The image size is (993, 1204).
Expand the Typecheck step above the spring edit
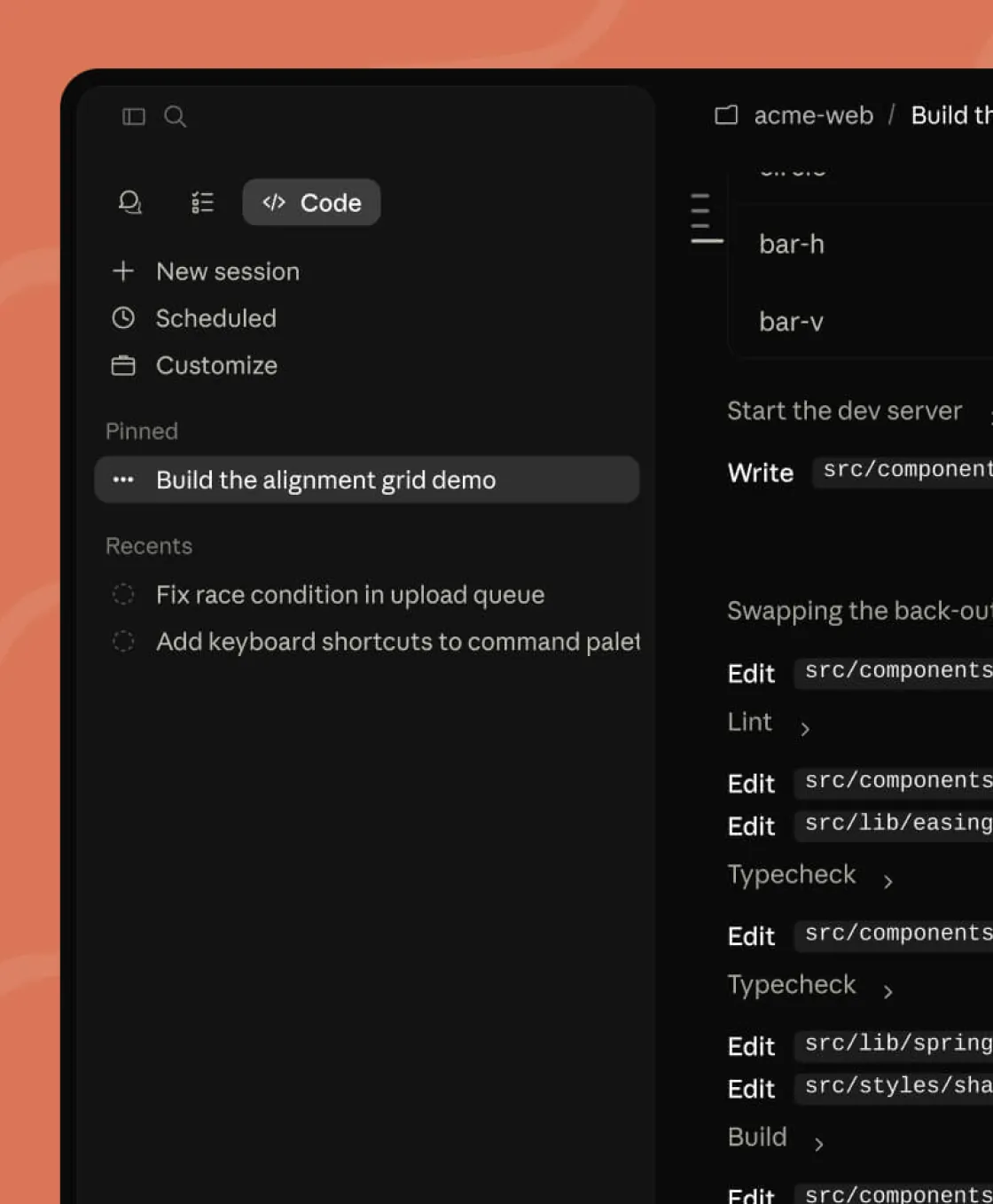pos(809,985)
